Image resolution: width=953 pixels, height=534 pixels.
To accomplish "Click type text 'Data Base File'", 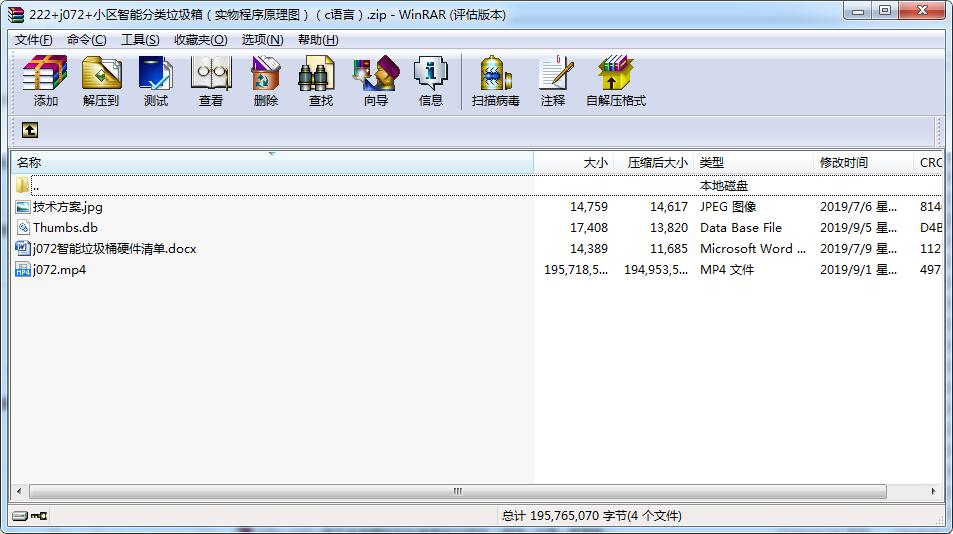I will [x=741, y=228].
